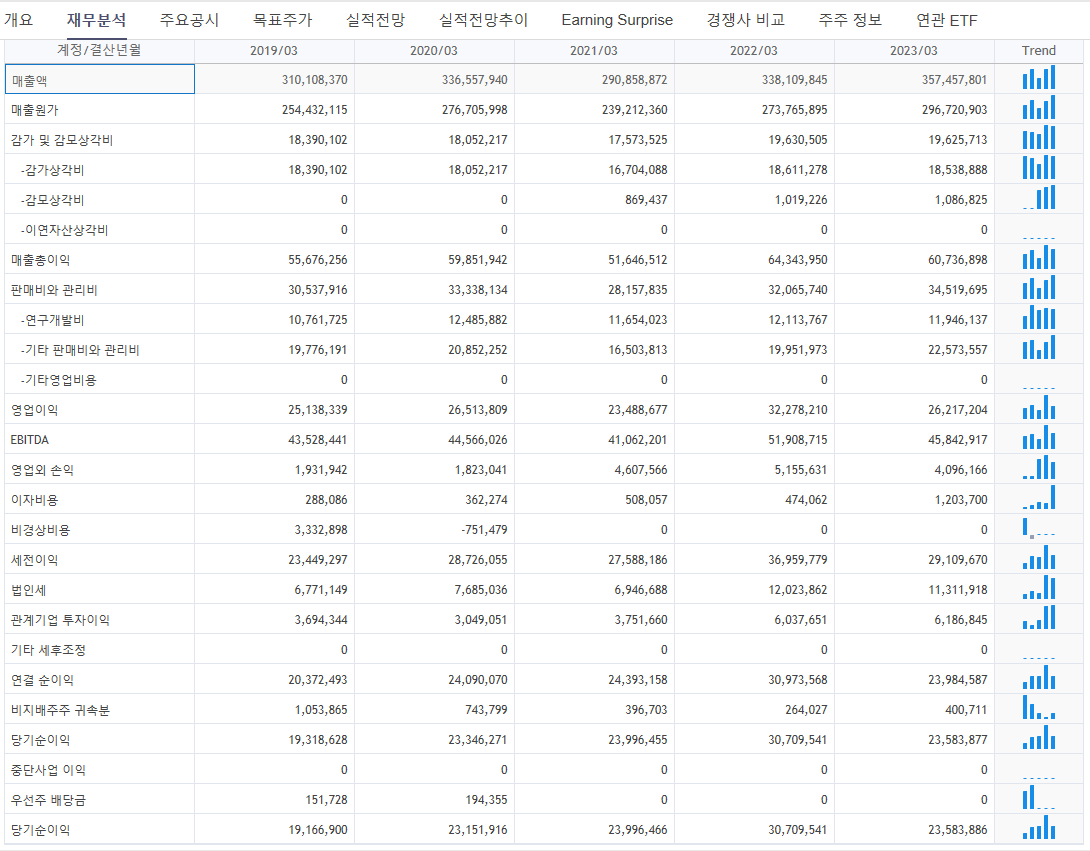Screen dimensions: 1090x851
Task: Select the 중단사업 이익 row label
Action: point(49,770)
